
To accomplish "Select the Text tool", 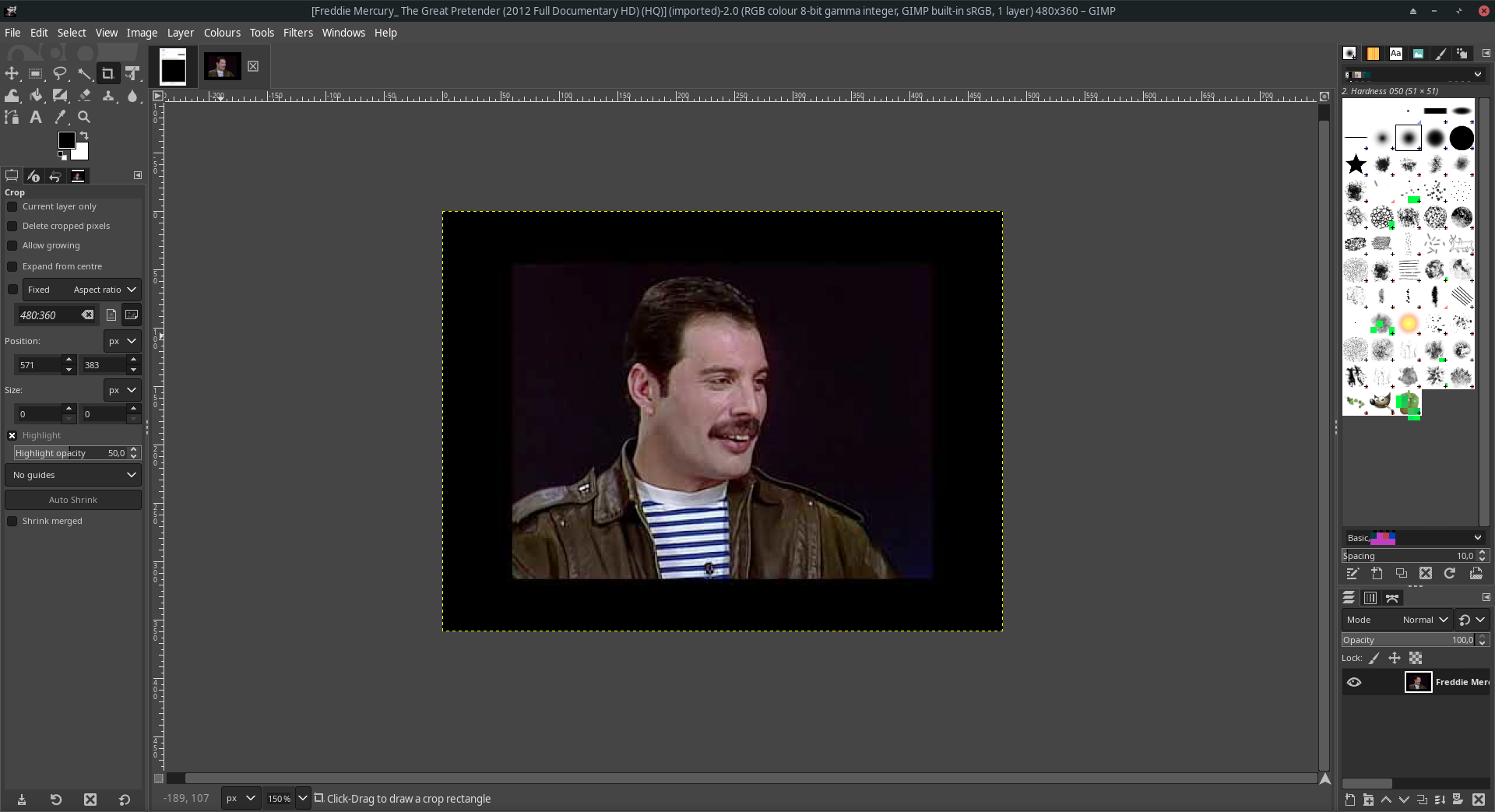I will 36,117.
